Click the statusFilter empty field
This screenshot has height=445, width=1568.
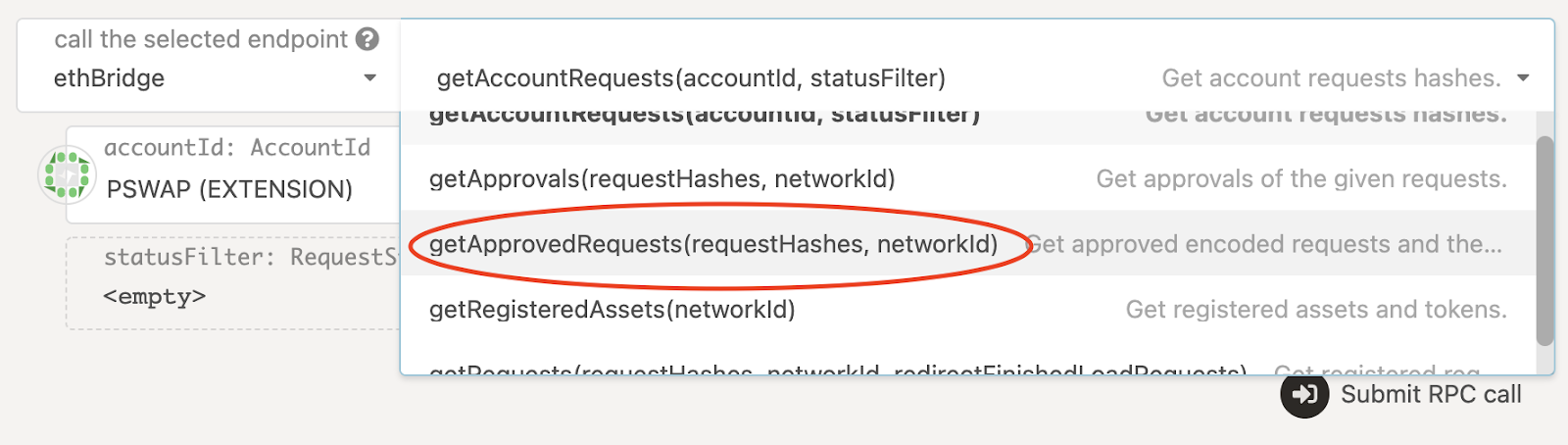(233, 283)
